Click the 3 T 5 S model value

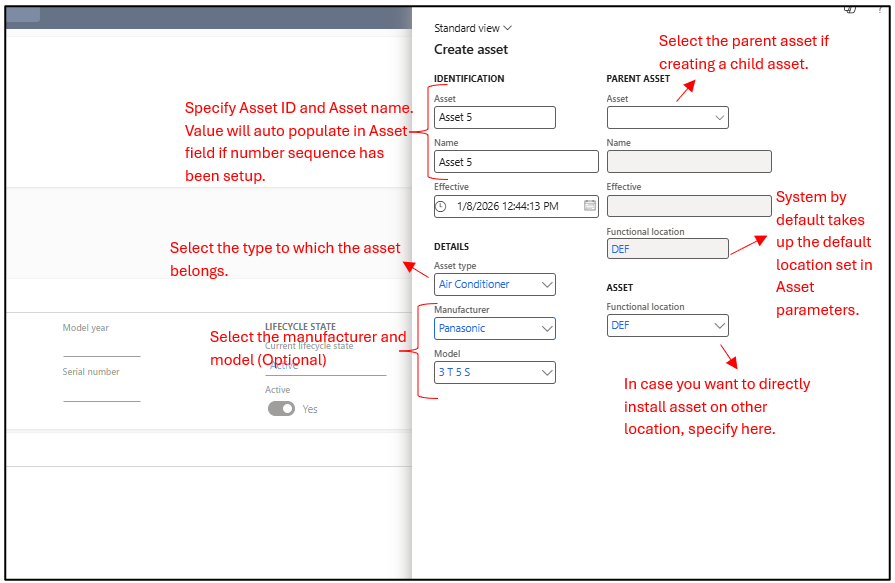(x=454, y=372)
